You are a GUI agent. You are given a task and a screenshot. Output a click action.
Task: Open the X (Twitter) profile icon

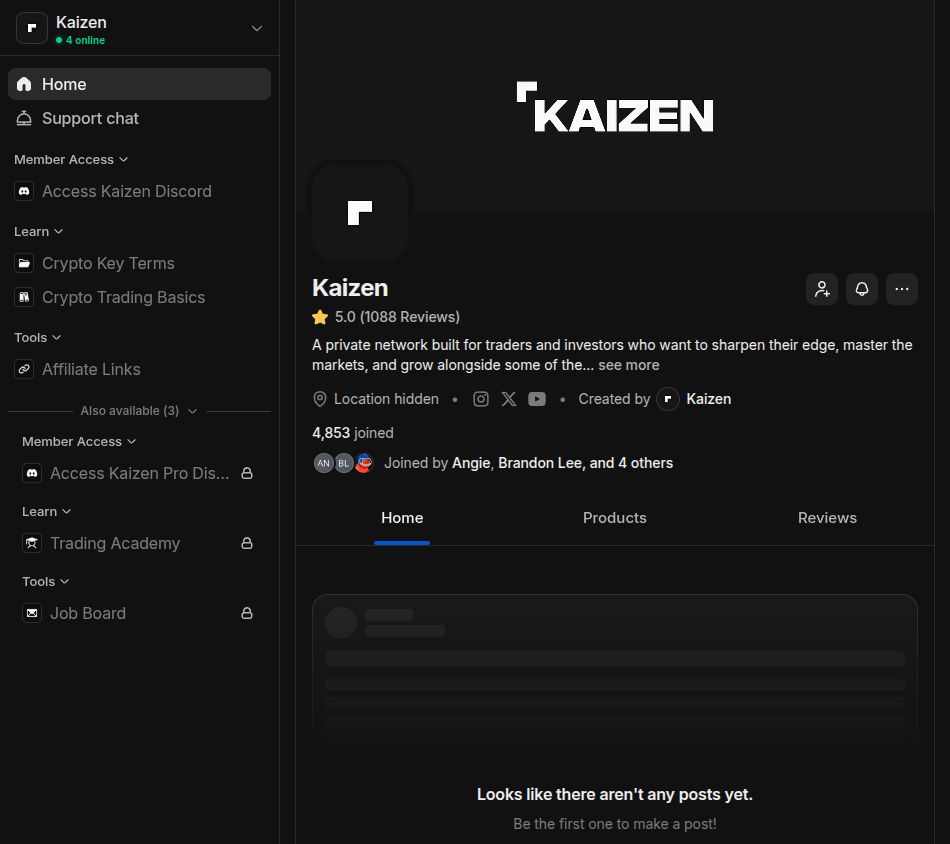(509, 399)
